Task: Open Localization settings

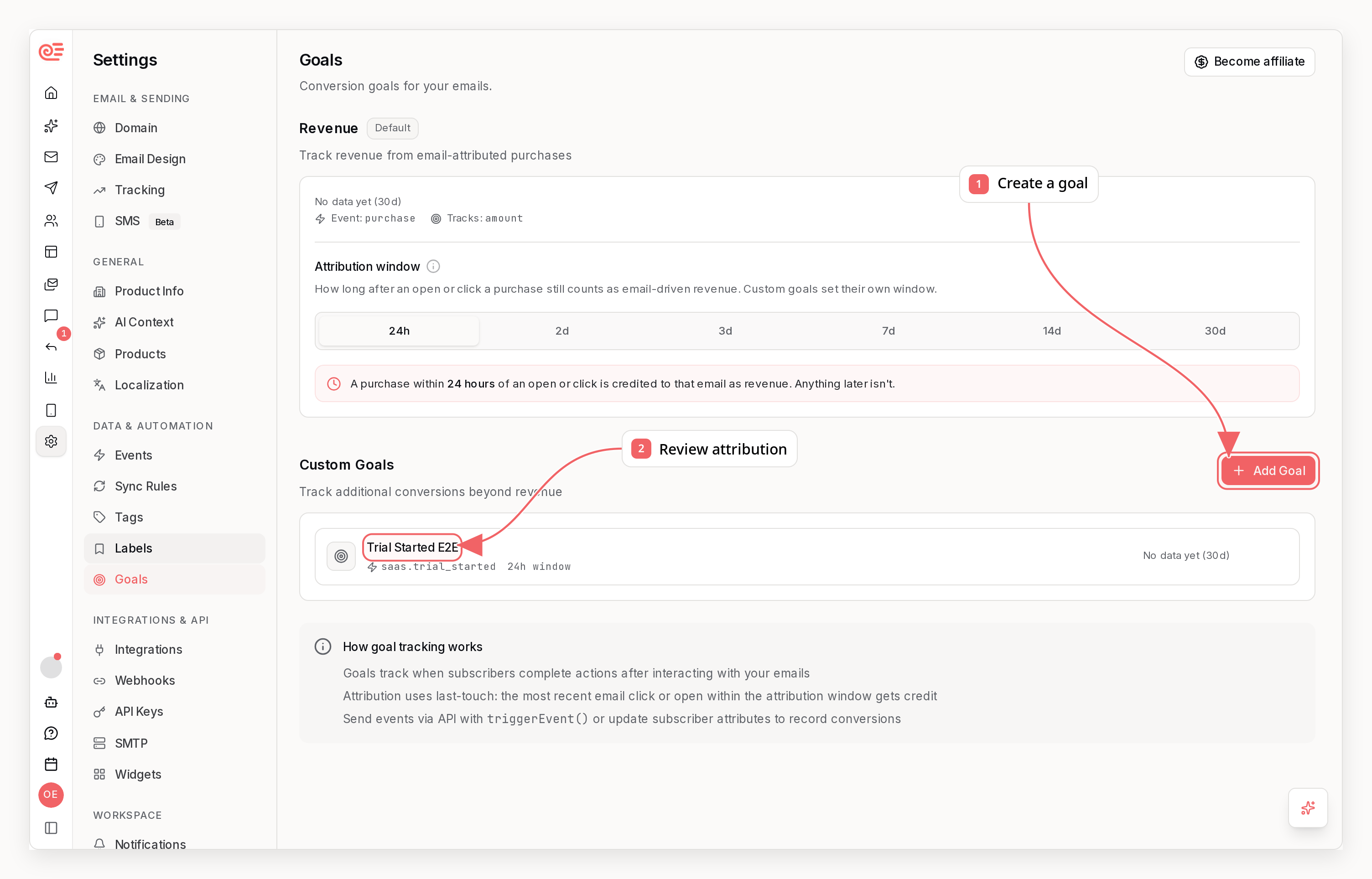Action: [175, 385]
